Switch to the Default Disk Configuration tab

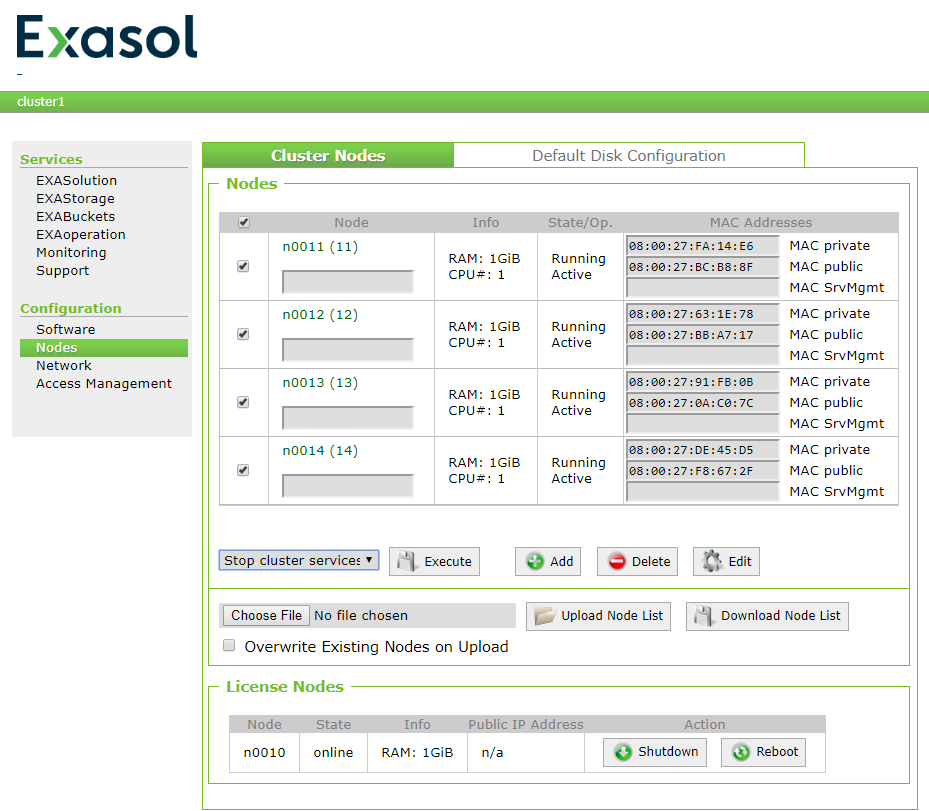[628, 155]
